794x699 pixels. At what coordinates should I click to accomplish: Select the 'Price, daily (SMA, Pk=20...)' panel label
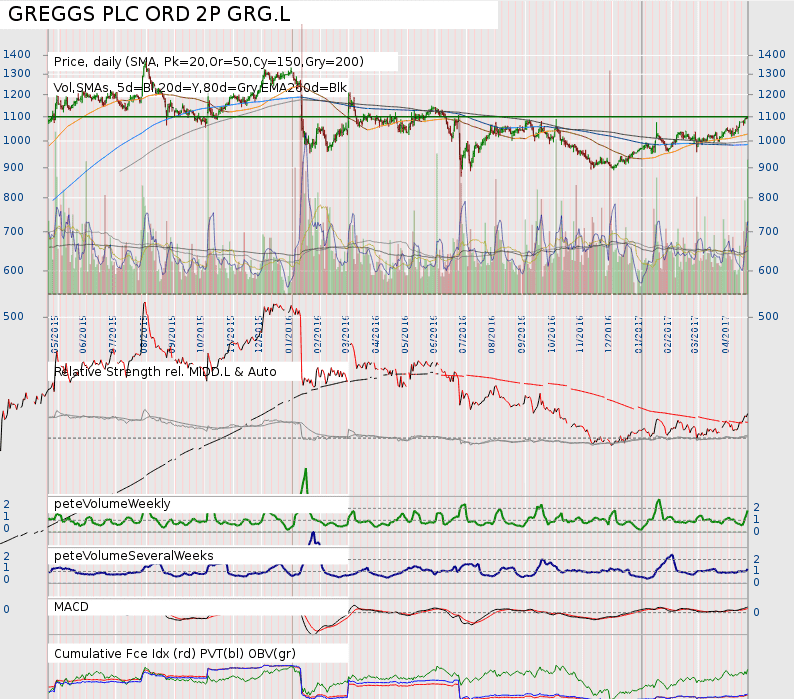click(x=209, y=62)
